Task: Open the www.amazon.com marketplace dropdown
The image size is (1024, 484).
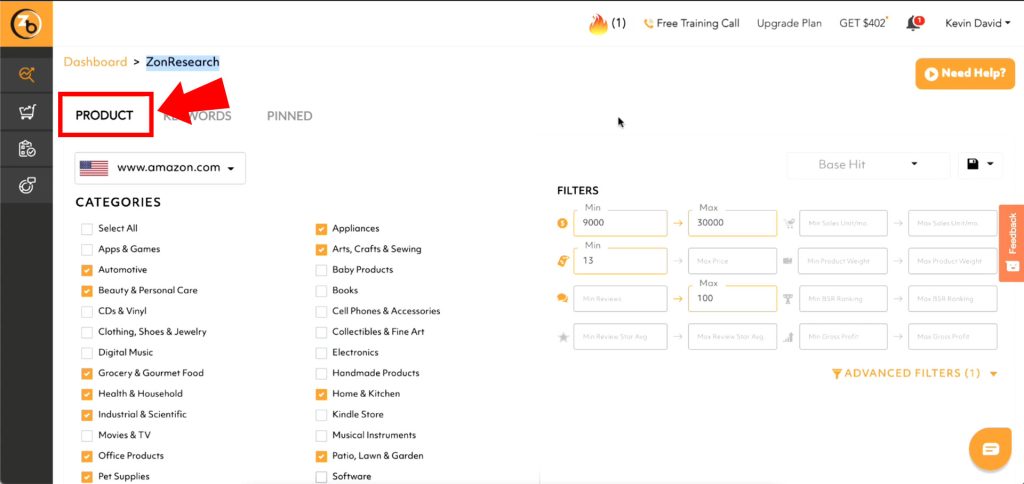Action: point(160,168)
